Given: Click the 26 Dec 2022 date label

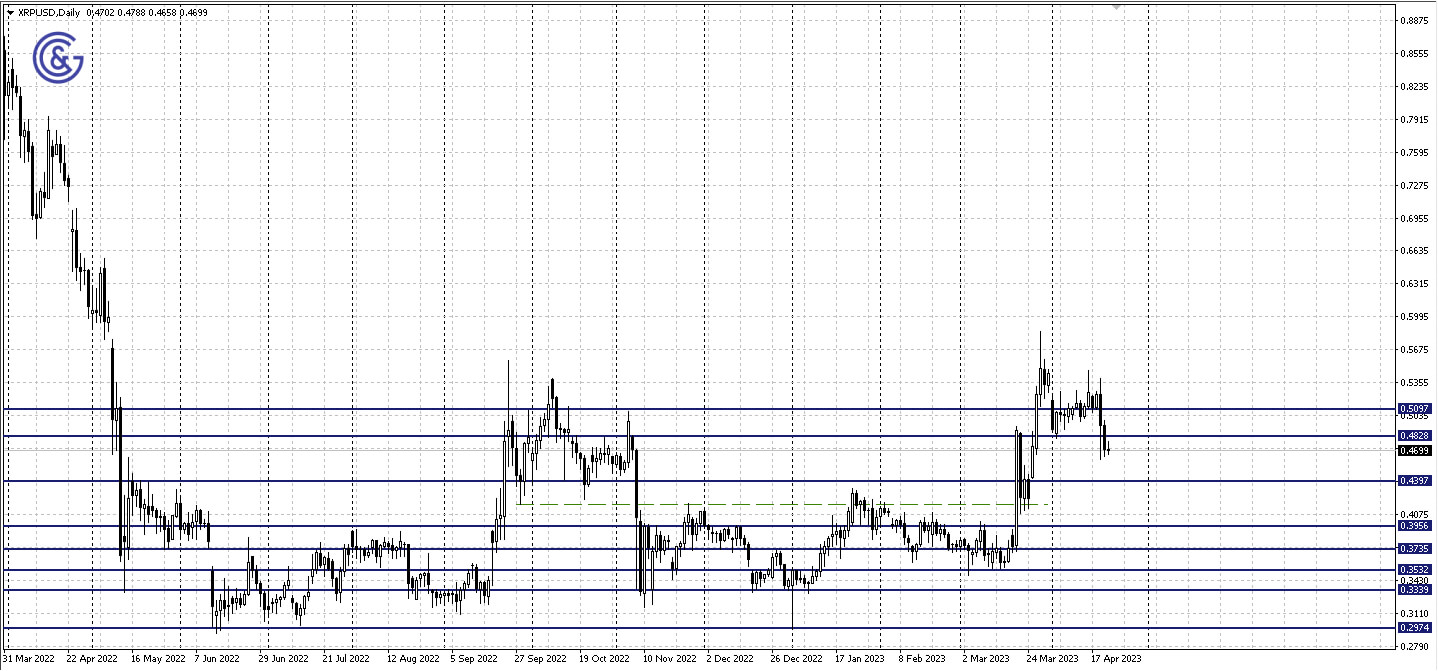Looking at the screenshot, I should 796,660.
